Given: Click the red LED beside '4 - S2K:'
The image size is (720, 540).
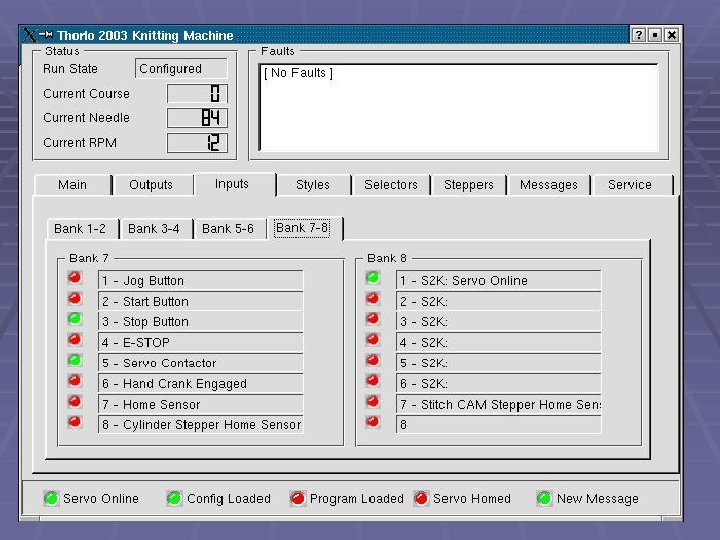Looking at the screenshot, I should (x=373, y=340).
